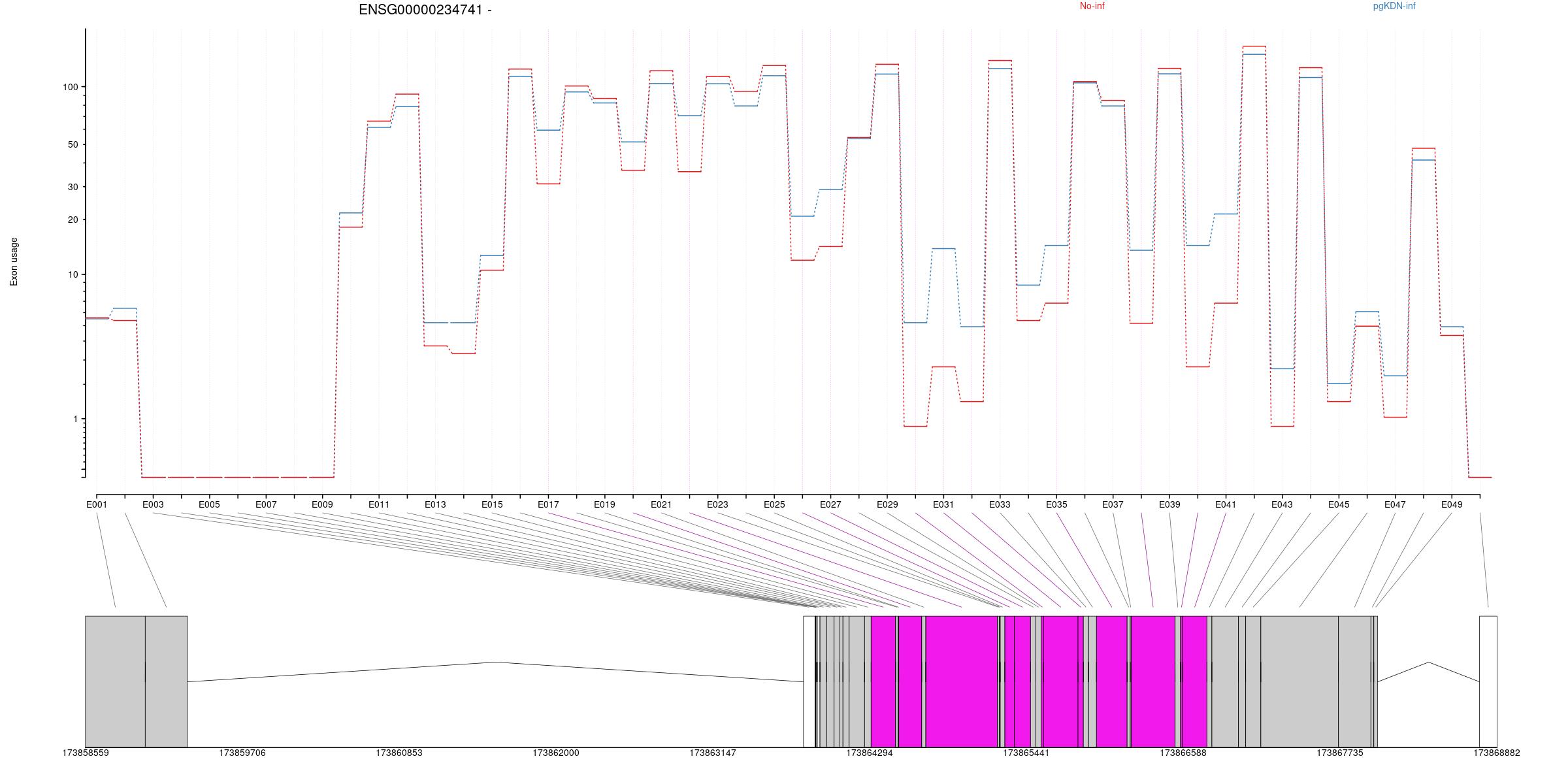Screen dimensions: 1568x784
Task: Click genomic coordinate 173868882 label
Action: [x=1496, y=753]
